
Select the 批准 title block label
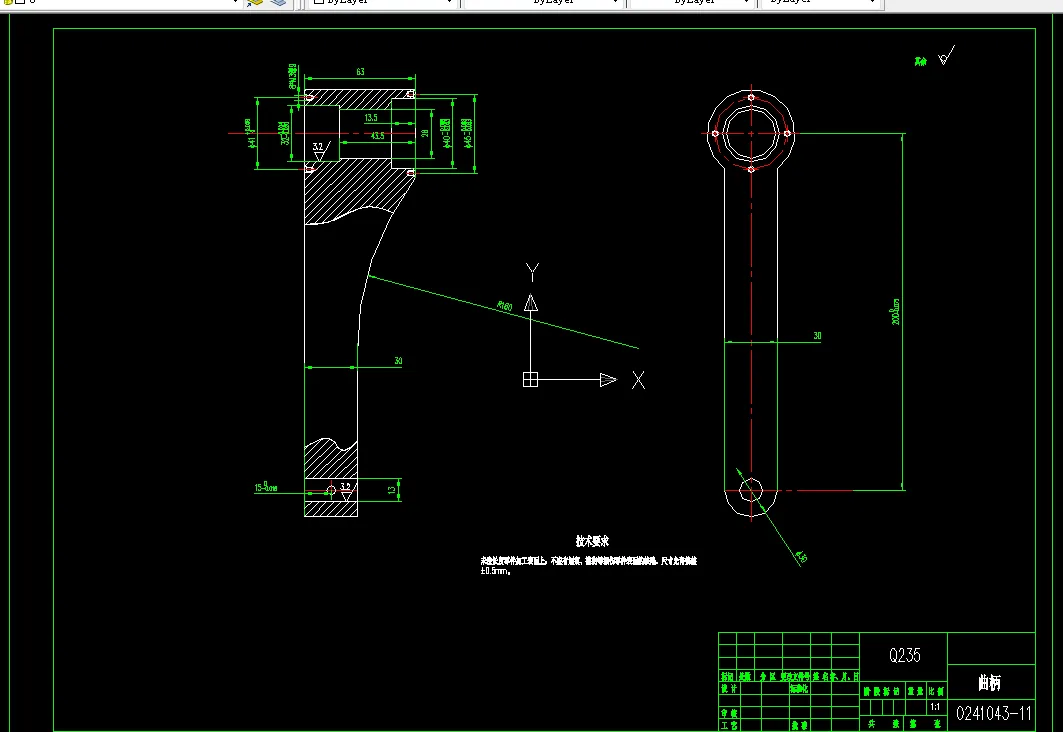pos(799,725)
